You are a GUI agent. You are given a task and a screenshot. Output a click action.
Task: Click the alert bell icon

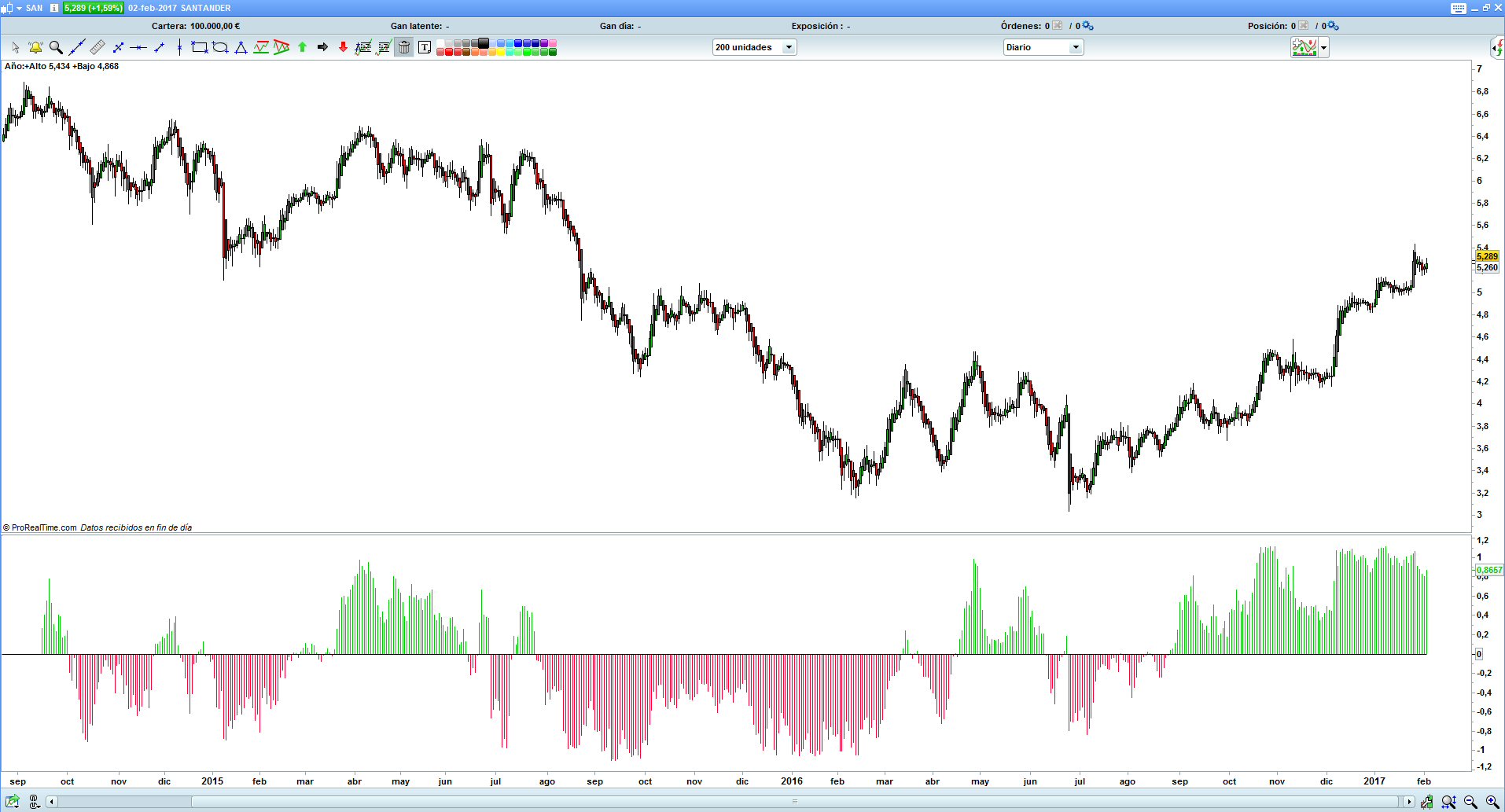(x=35, y=48)
